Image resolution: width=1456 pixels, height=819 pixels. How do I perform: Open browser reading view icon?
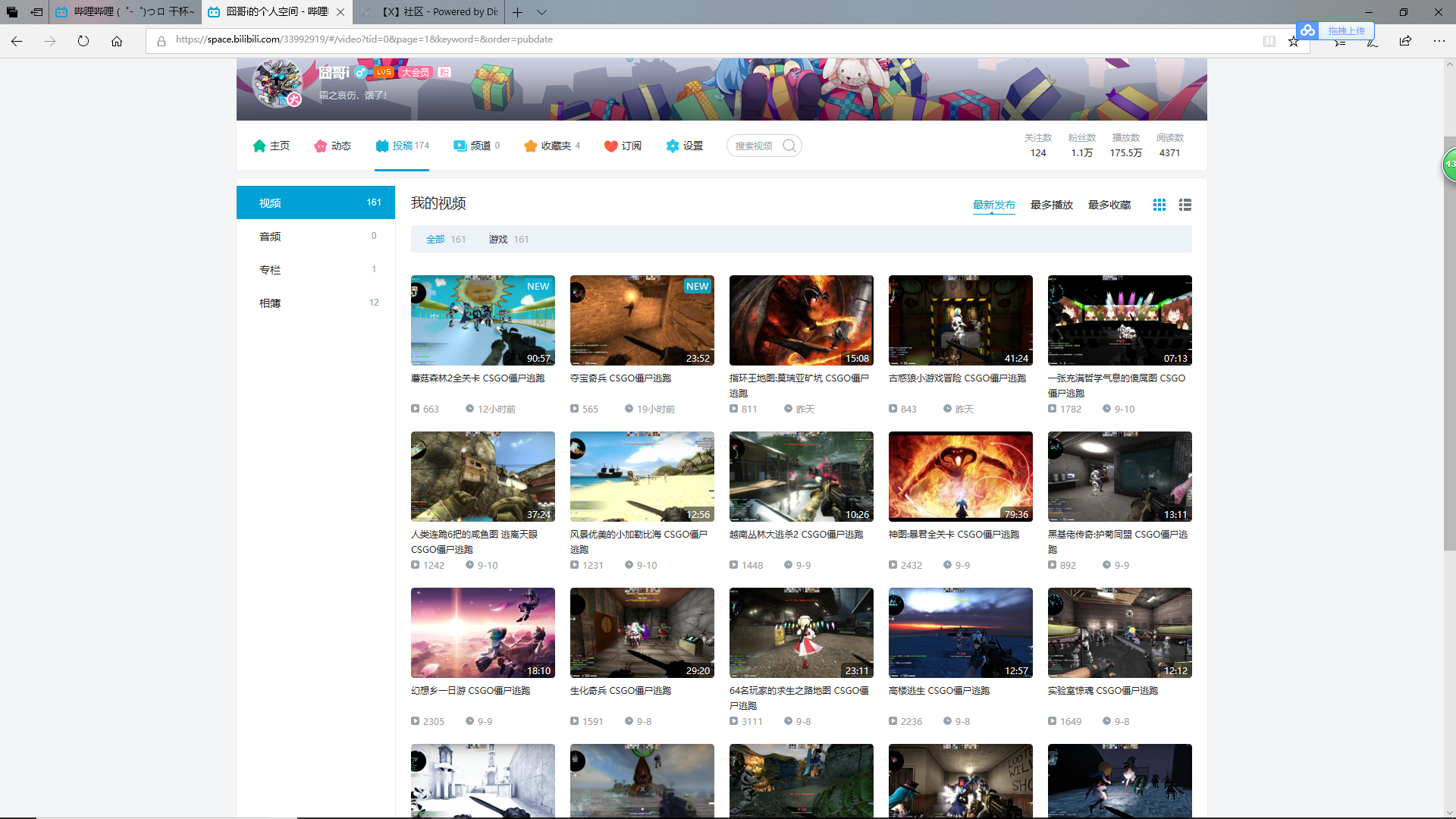tap(1269, 41)
